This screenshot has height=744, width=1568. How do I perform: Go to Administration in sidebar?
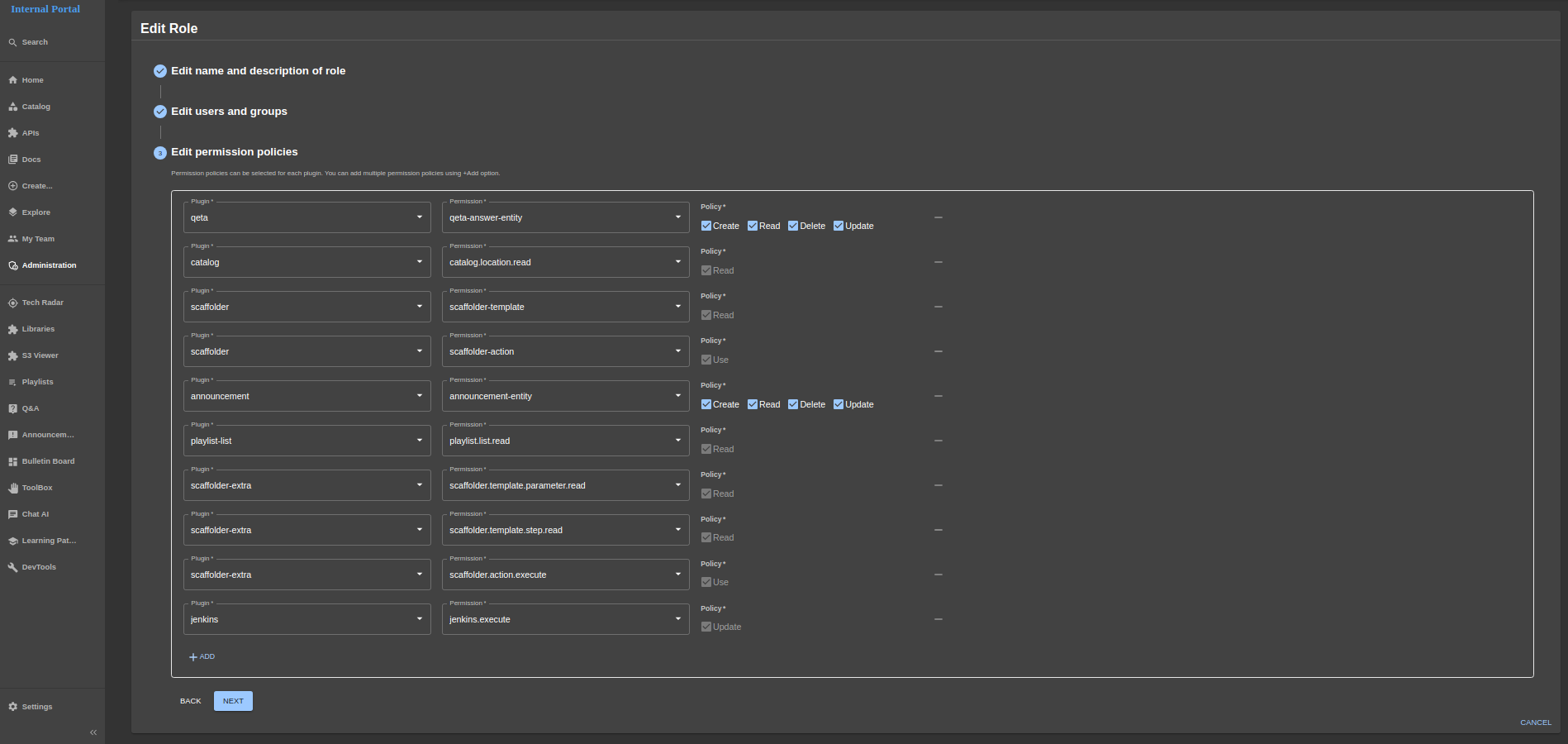tap(49, 265)
